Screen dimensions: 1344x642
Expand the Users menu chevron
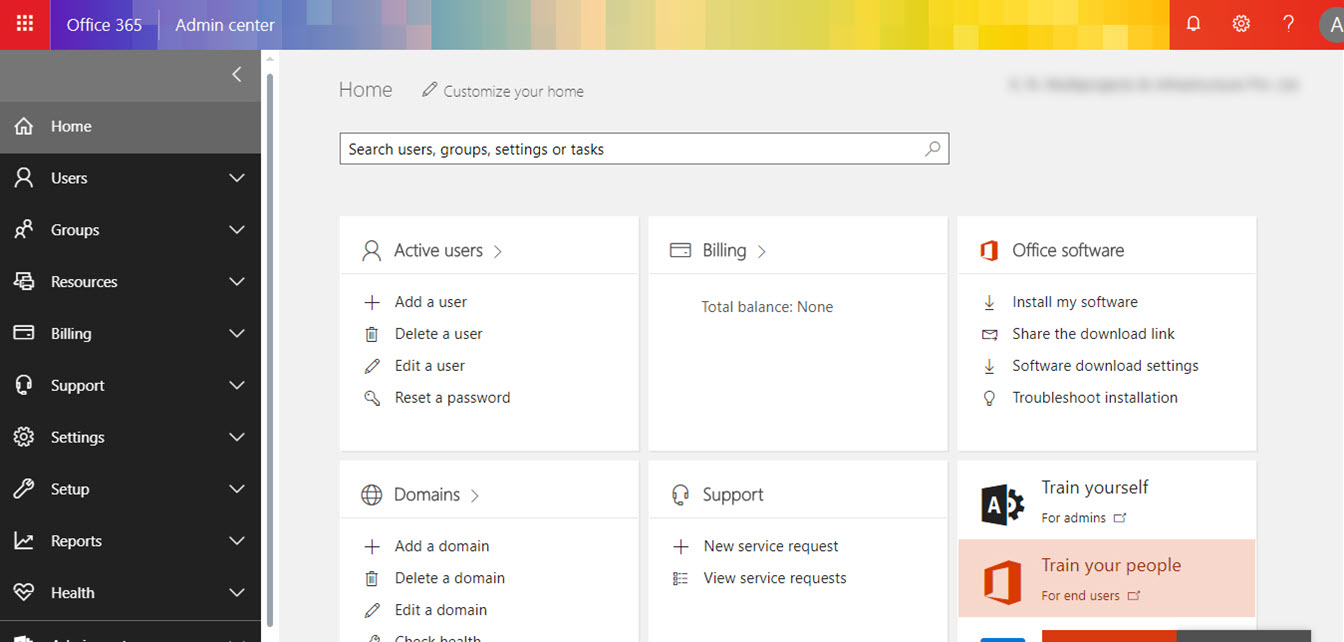(237, 178)
